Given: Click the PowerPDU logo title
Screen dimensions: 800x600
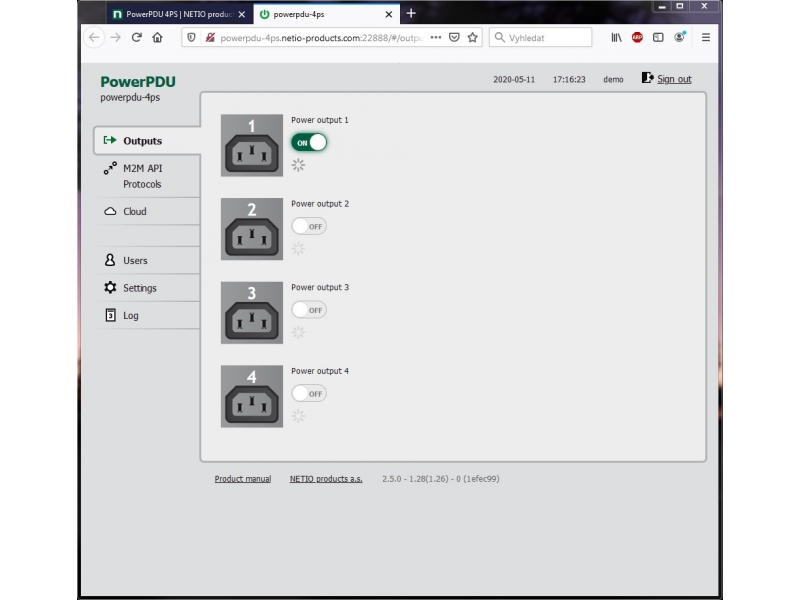Looking at the screenshot, I should (x=138, y=82).
